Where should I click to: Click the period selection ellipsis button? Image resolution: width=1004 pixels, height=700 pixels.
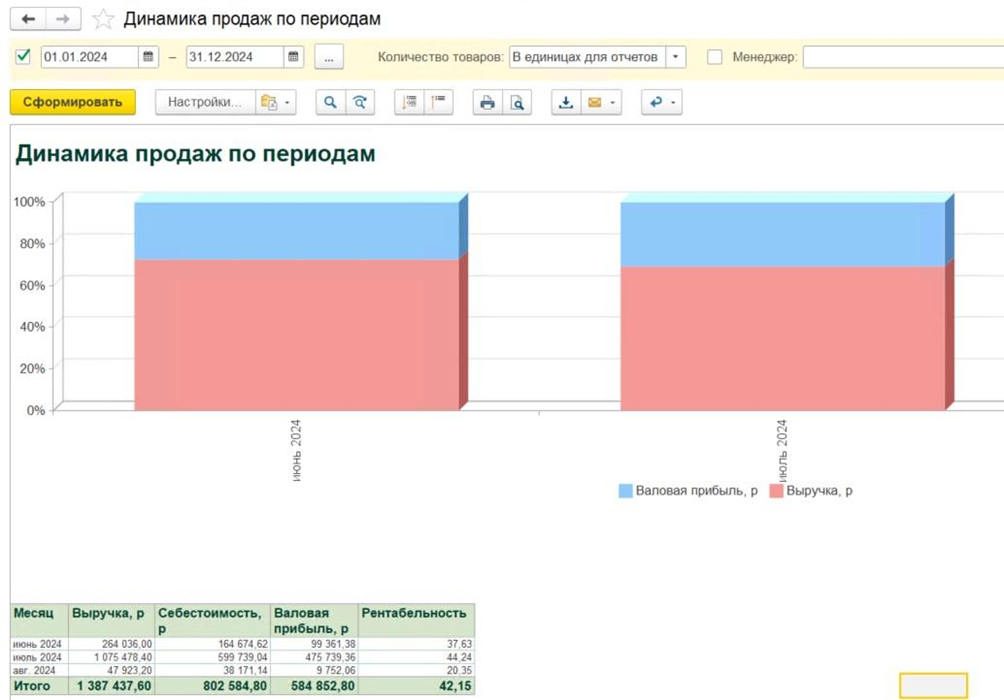(329, 57)
